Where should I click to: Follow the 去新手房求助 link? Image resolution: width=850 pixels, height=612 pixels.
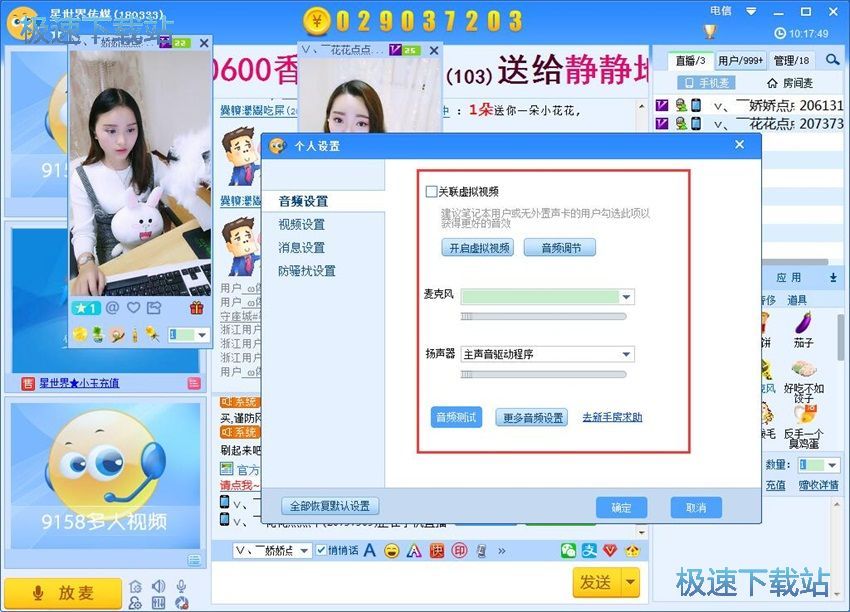(x=612, y=417)
